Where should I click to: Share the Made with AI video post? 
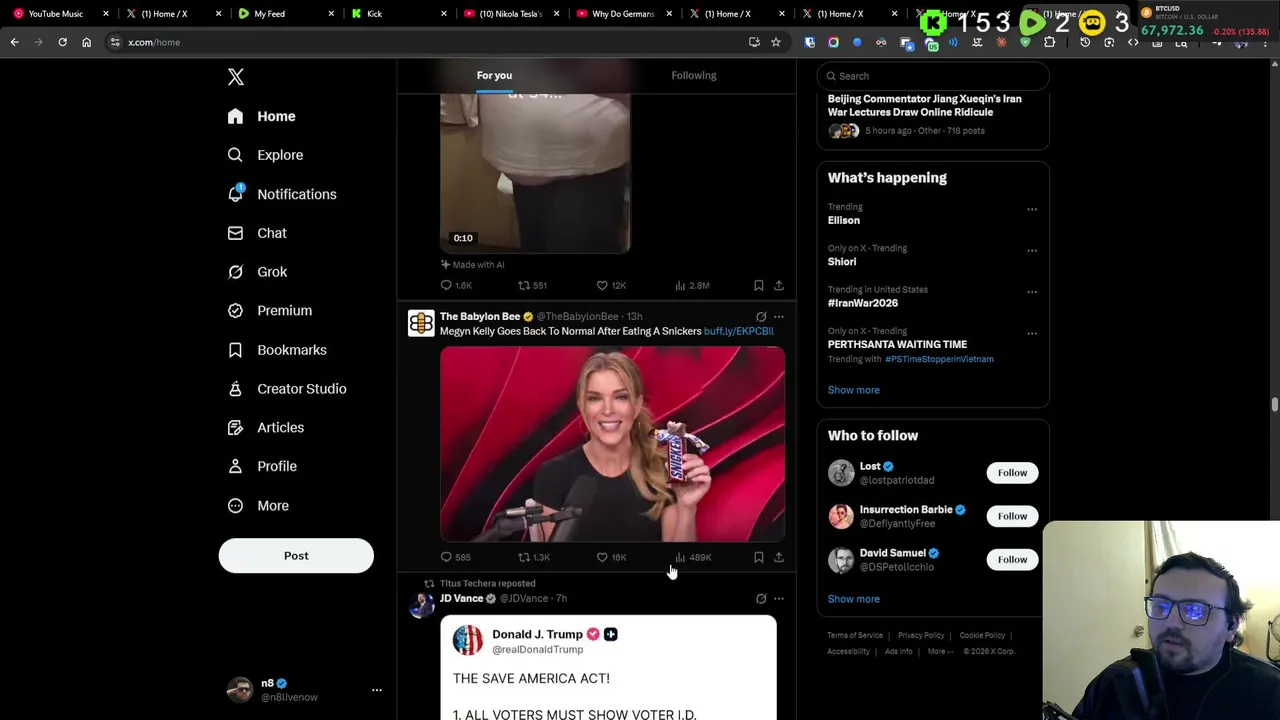point(779,286)
